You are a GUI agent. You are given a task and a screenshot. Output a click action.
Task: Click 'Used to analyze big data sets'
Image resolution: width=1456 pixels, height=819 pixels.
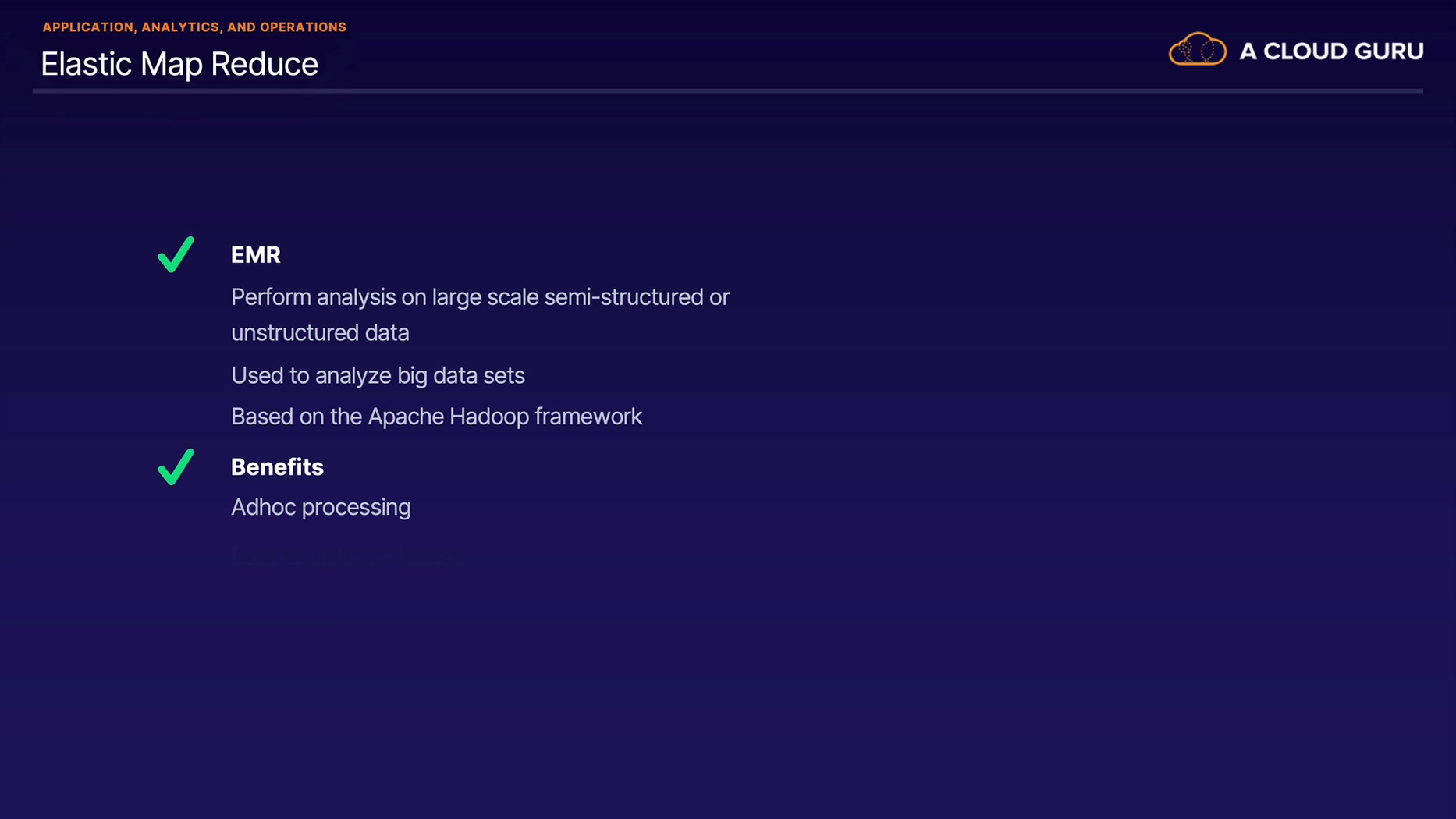pyautogui.click(x=378, y=376)
